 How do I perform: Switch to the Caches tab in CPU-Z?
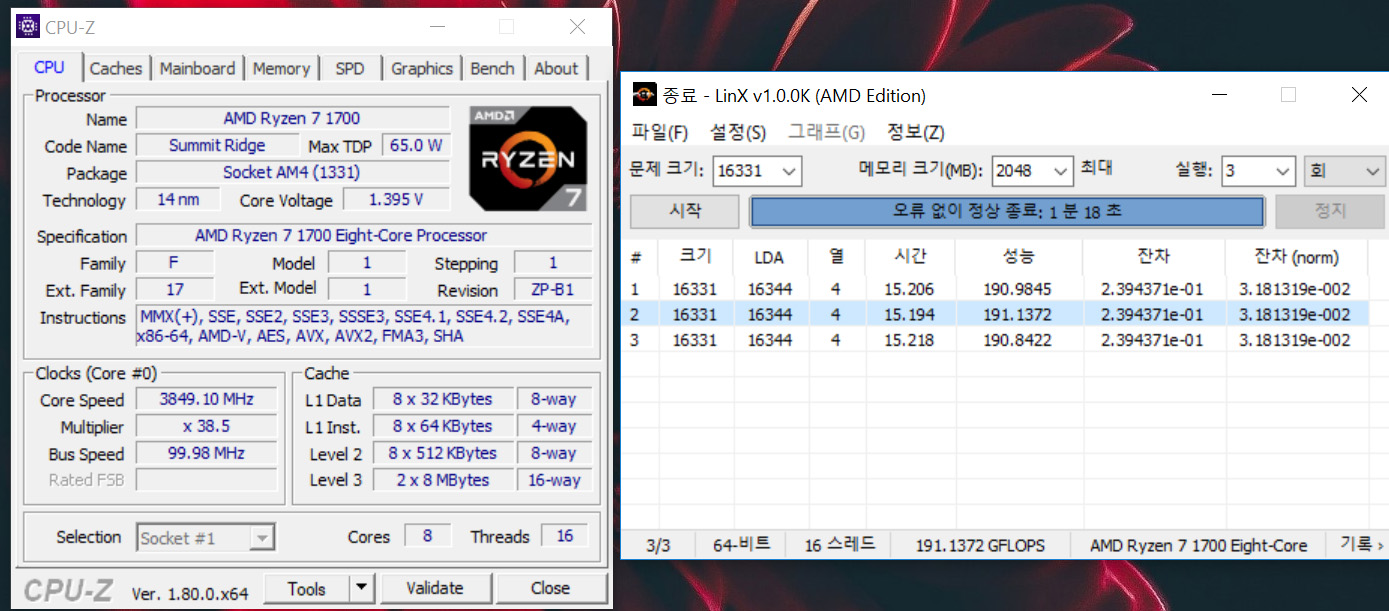[x=116, y=68]
